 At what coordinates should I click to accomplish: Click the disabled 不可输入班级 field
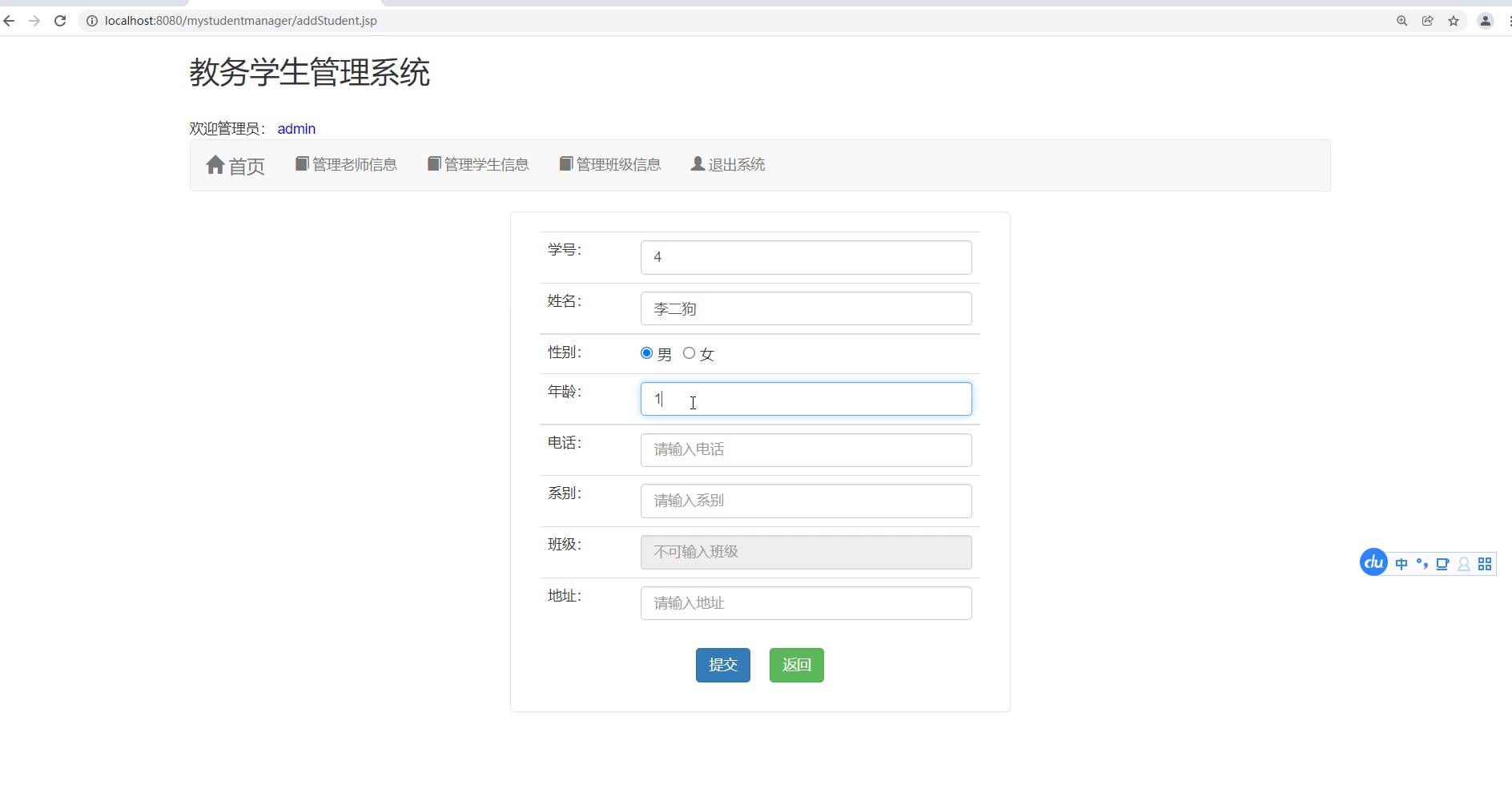tap(806, 552)
